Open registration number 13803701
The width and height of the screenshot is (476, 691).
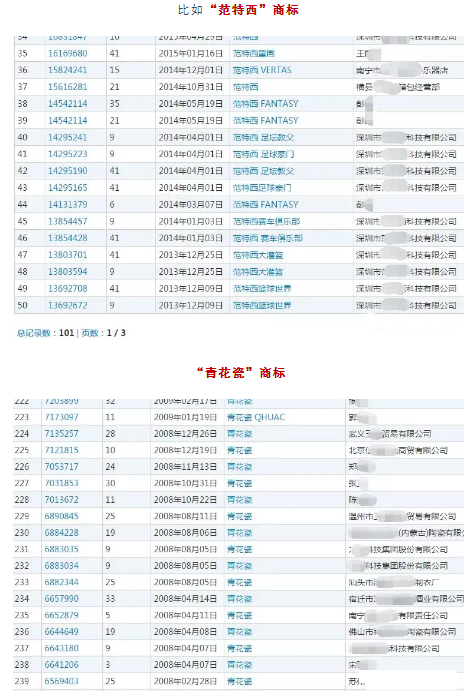(x=67, y=255)
